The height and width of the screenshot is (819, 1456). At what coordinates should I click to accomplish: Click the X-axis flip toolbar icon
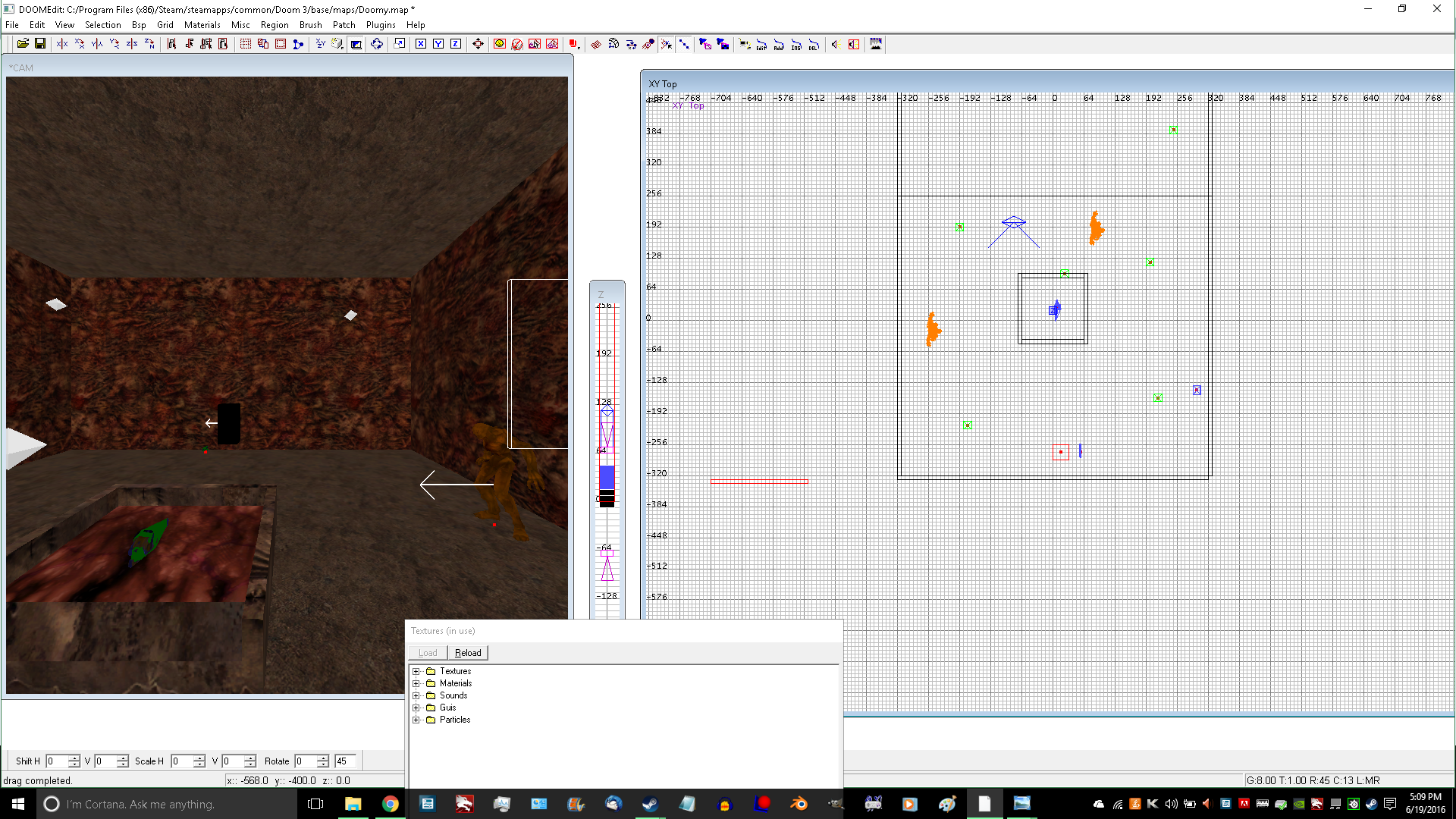pos(62,44)
